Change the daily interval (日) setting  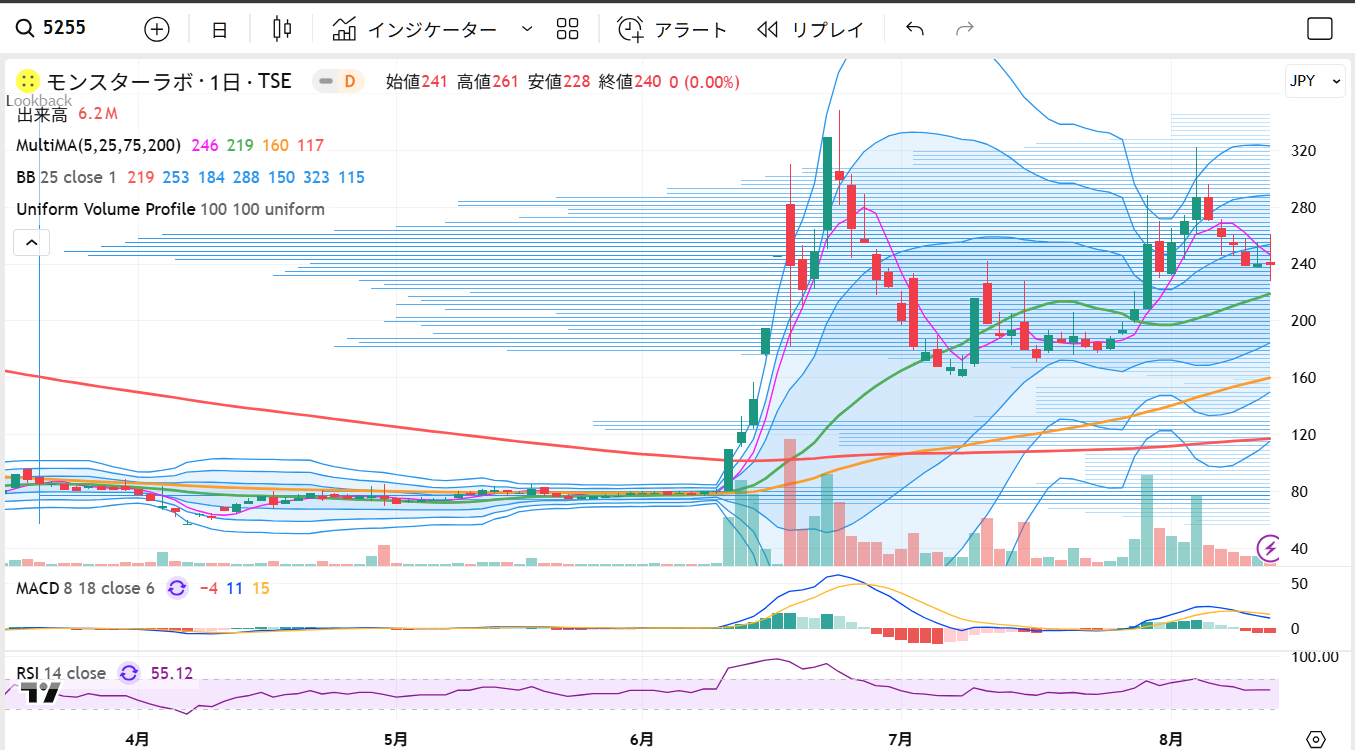pyautogui.click(x=220, y=29)
